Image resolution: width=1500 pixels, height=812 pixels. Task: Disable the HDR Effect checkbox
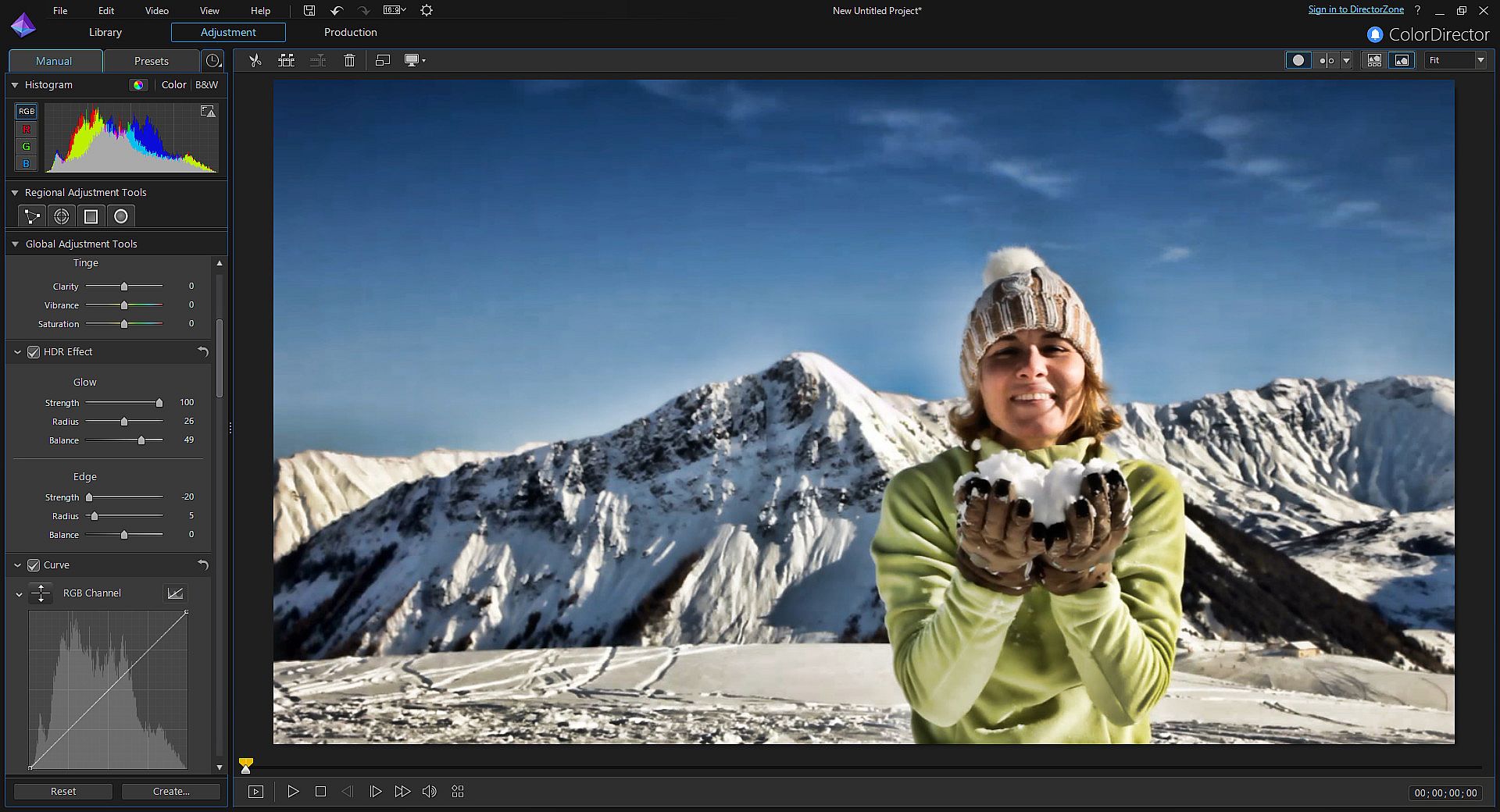(x=34, y=352)
